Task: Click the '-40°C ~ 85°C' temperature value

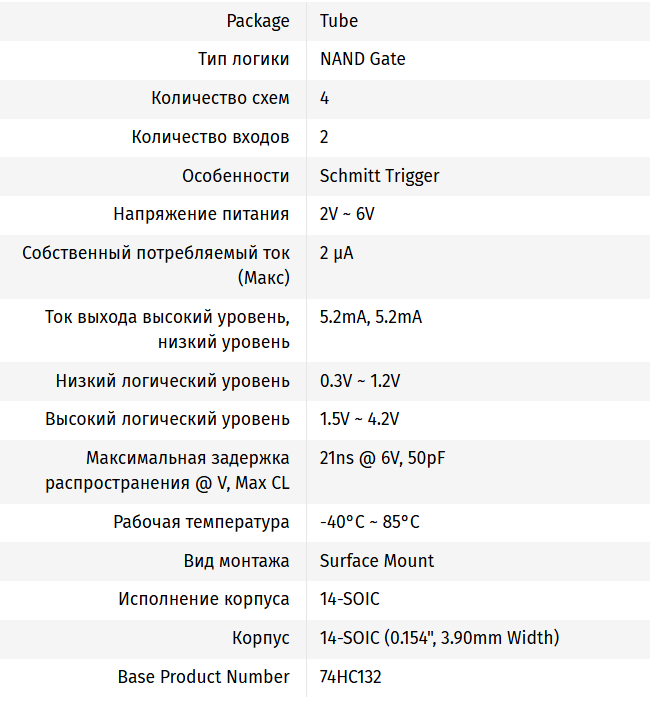Action: [x=370, y=522]
